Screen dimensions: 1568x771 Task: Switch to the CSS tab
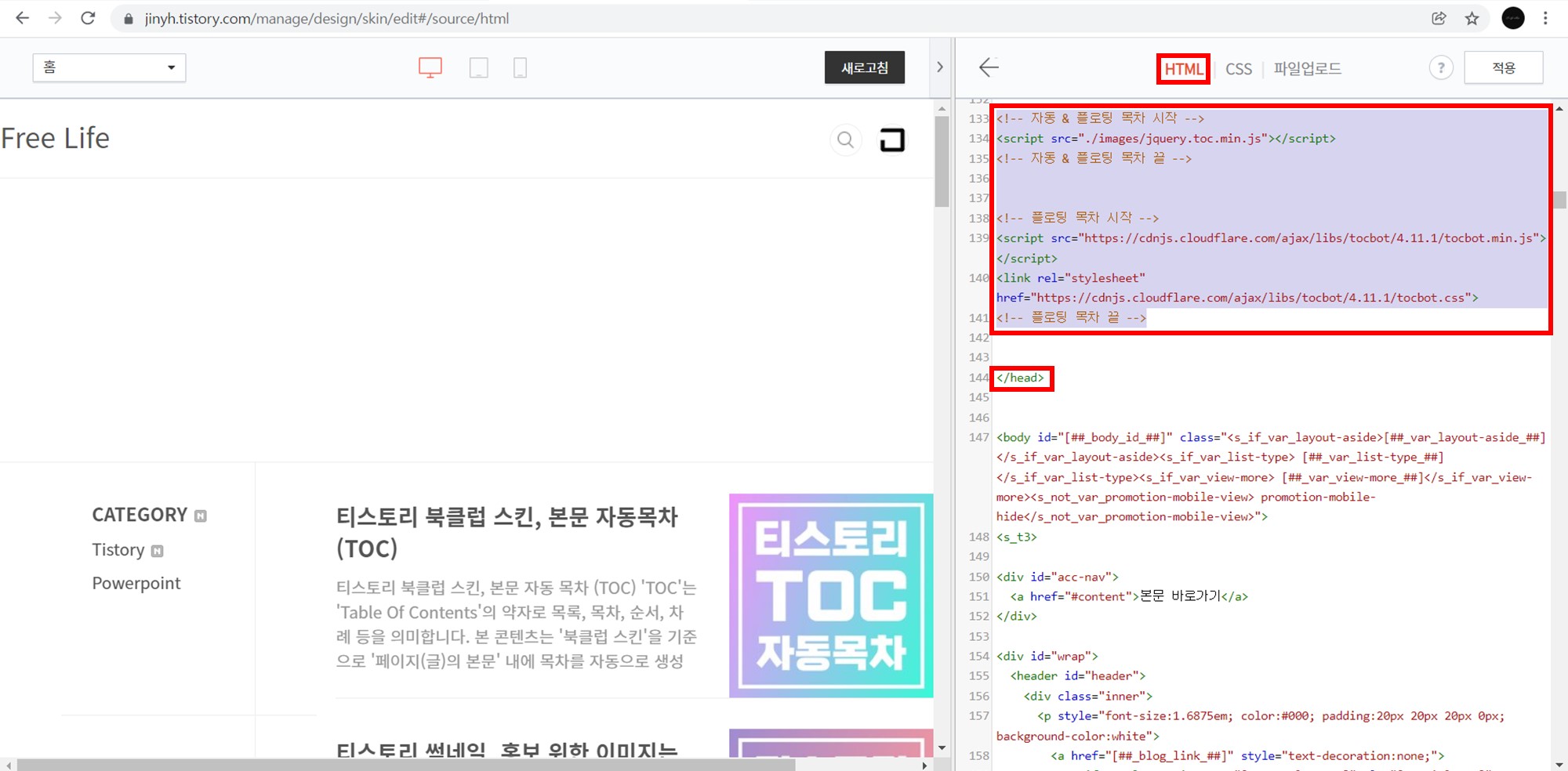click(x=1239, y=68)
